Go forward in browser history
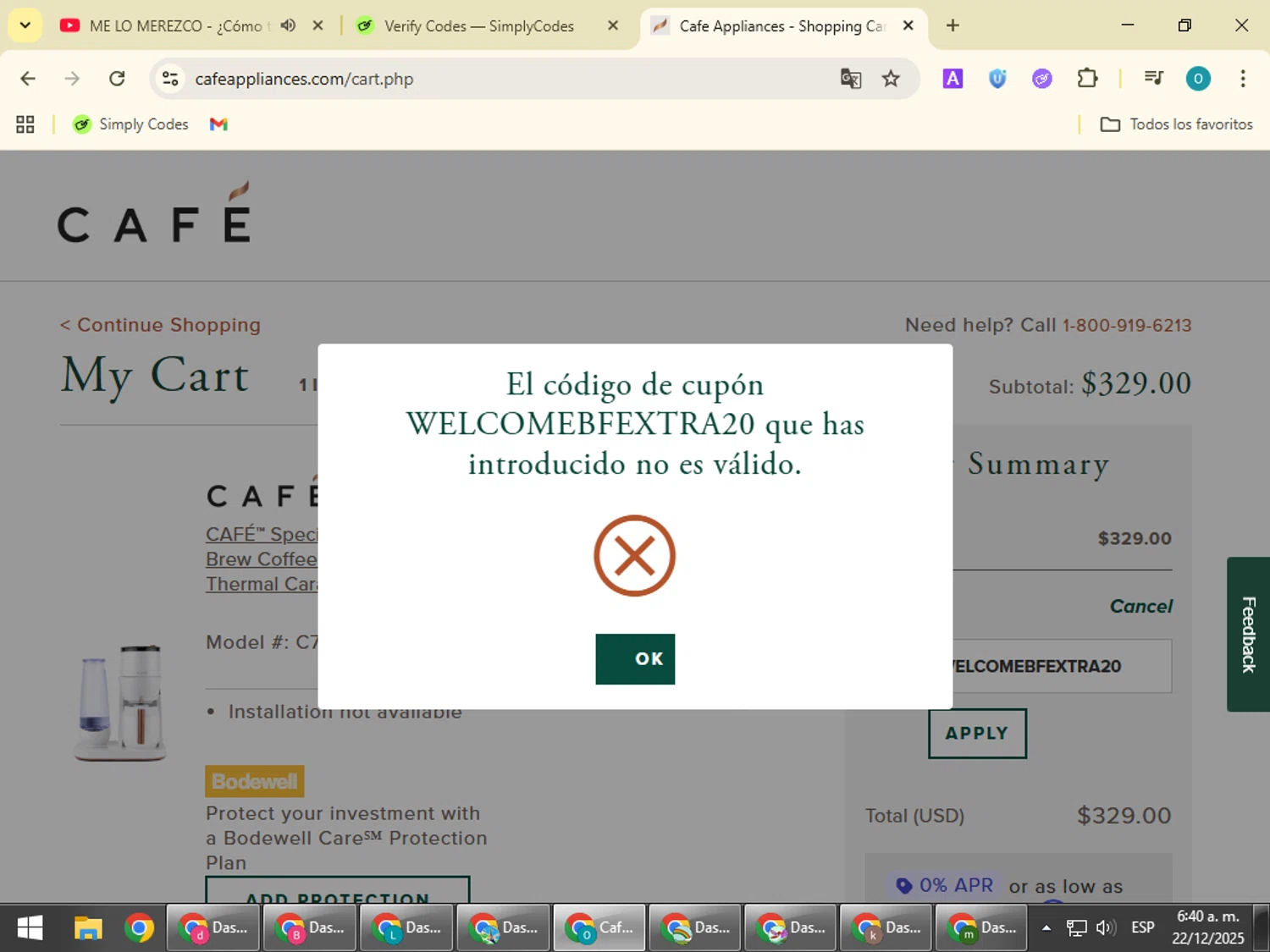 coord(72,79)
